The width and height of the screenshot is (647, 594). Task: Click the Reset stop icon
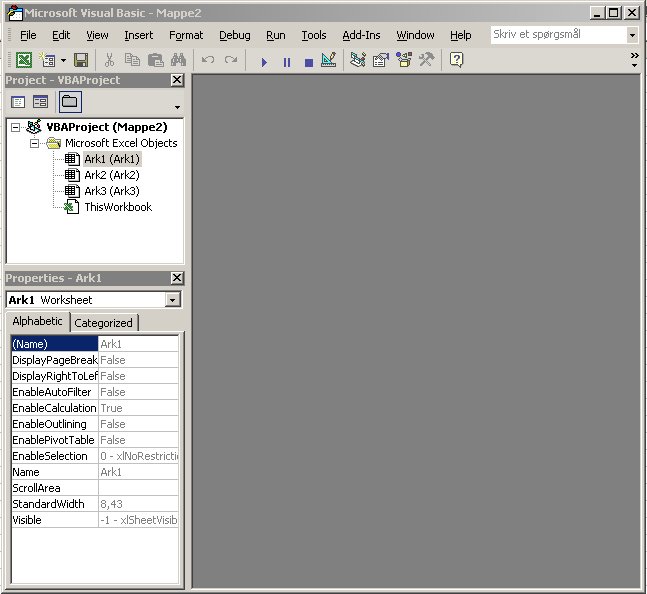[x=308, y=61]
